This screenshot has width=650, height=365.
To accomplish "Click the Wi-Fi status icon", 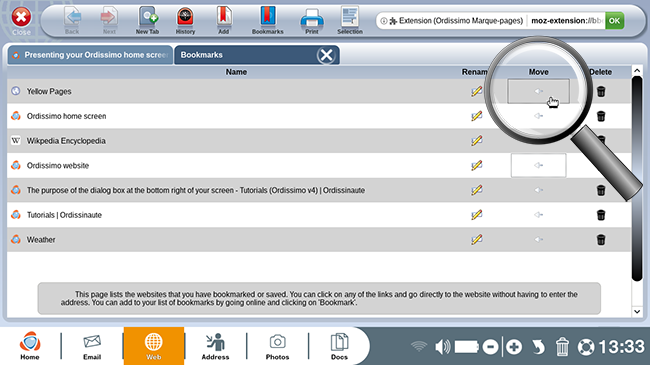I will (419, 346).
